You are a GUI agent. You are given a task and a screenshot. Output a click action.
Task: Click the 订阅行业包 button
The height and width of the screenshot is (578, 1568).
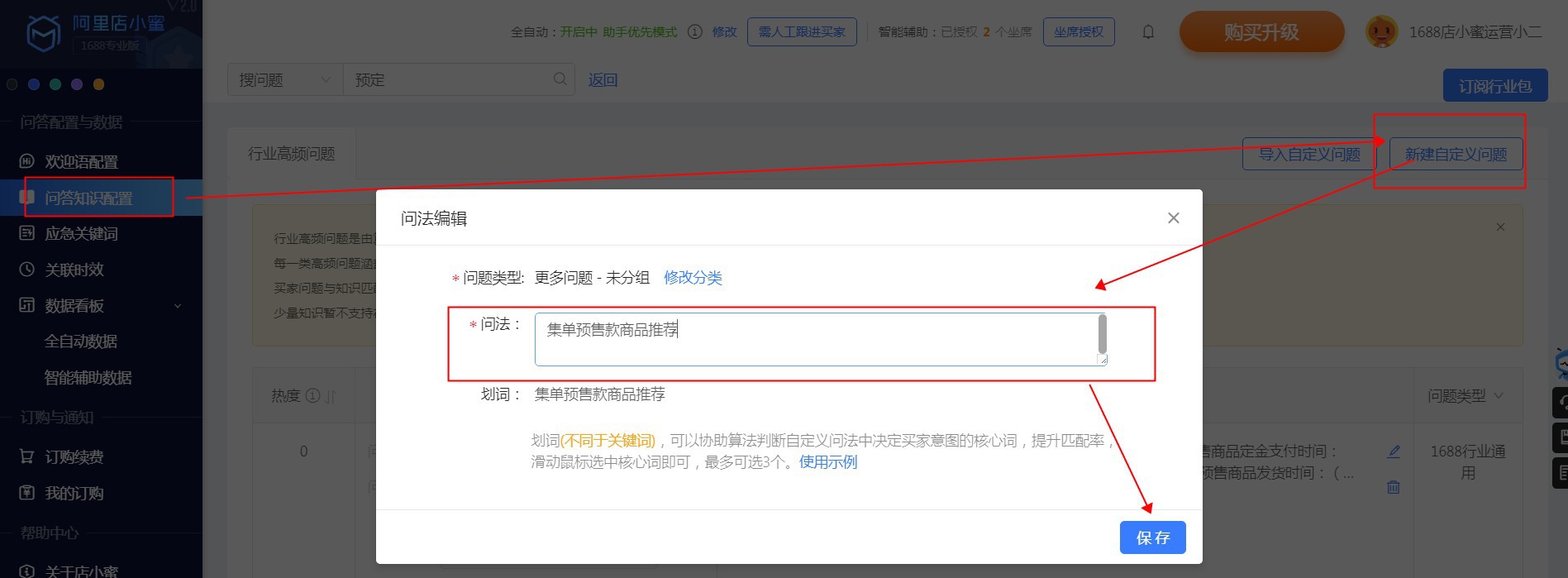point(1495,86)
